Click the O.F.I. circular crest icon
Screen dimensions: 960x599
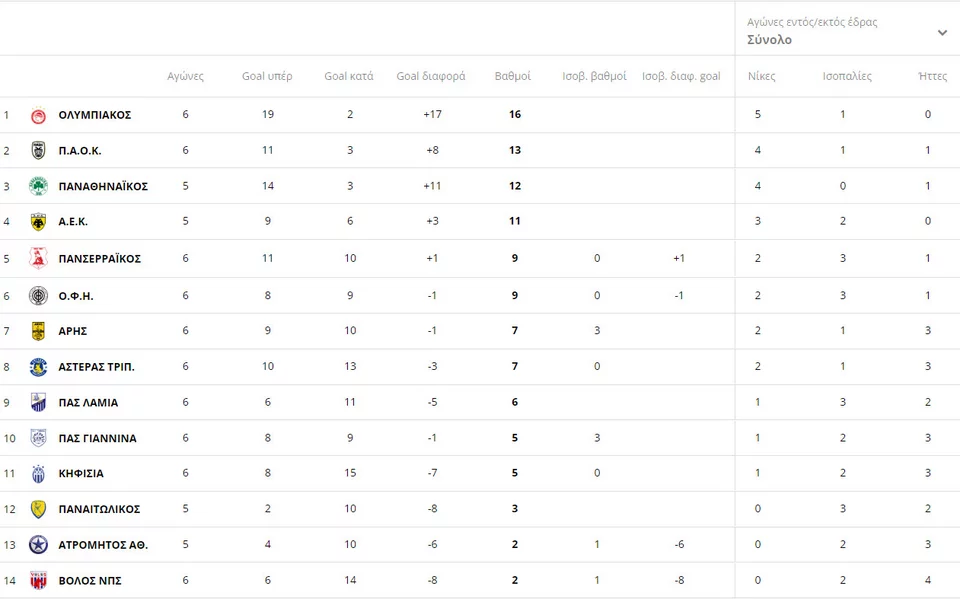coord(38,296)
